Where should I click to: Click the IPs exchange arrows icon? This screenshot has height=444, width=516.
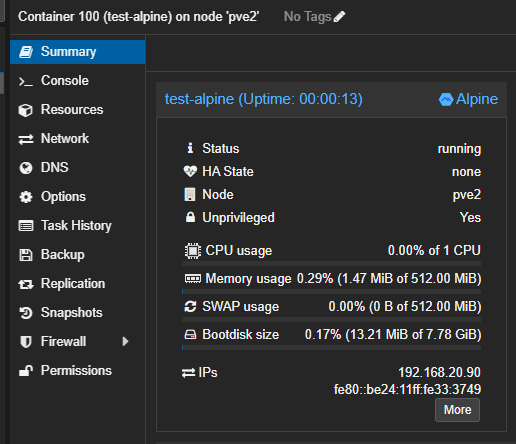pyautogui.click(x=188, y=373)
